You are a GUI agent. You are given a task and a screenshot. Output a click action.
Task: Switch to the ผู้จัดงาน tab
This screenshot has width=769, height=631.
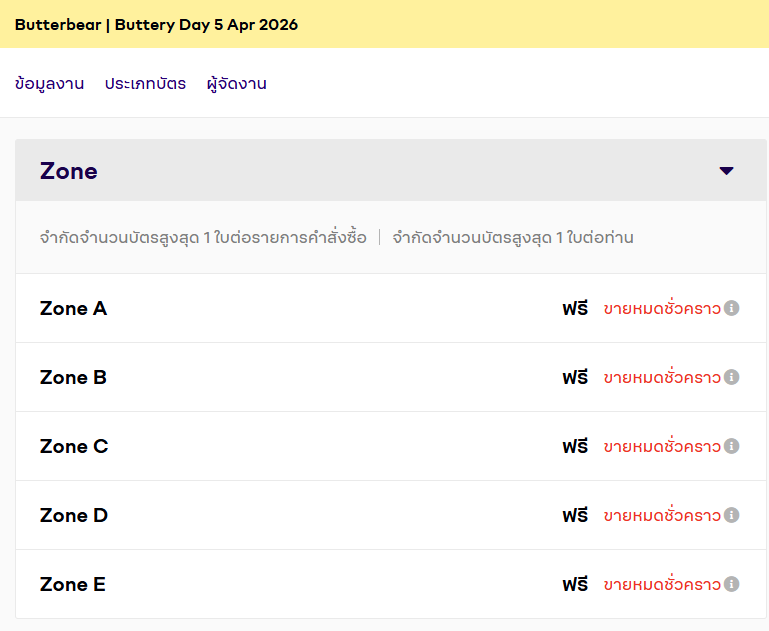click(x=236, y=84)
